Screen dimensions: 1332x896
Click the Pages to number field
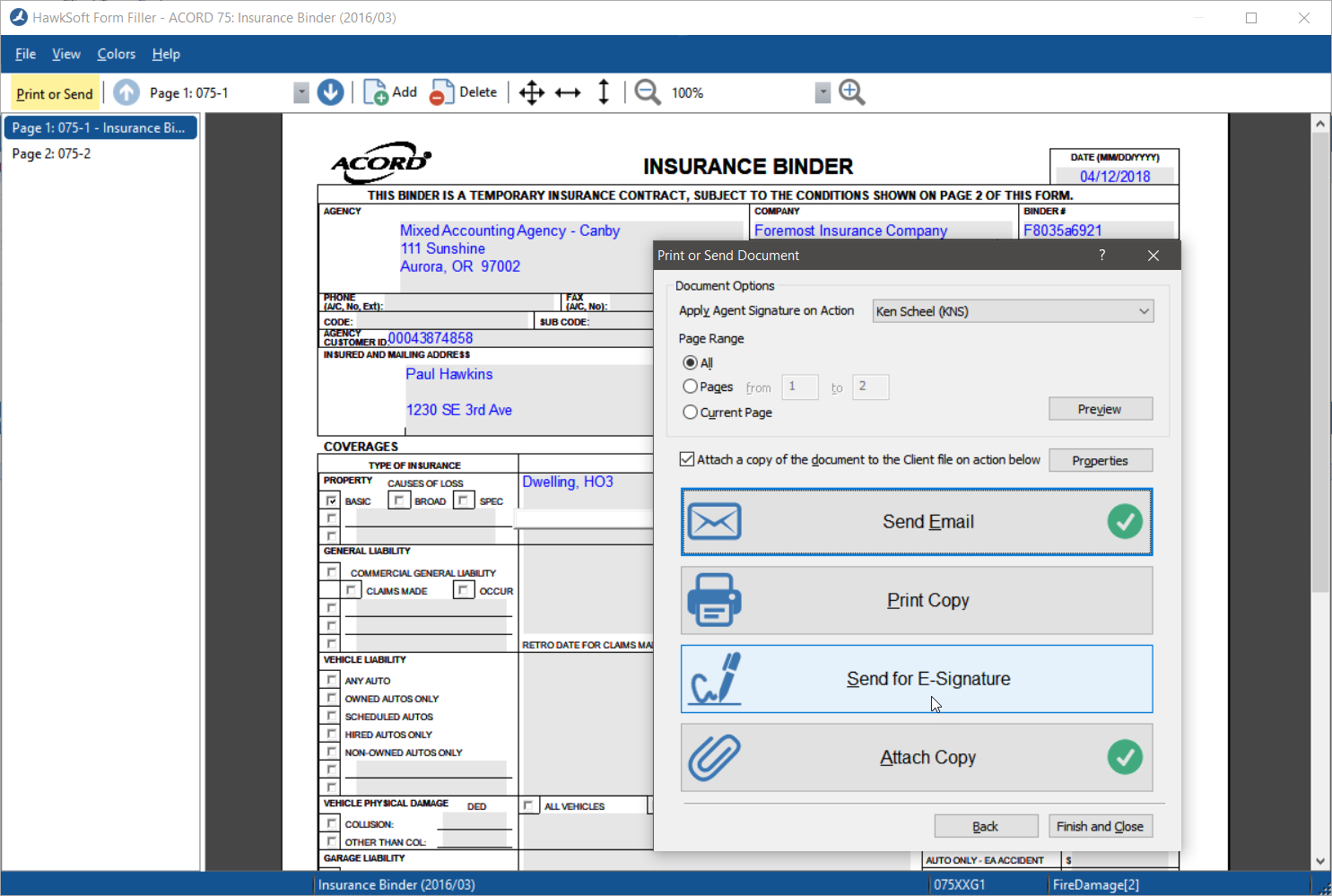point(870,387)
